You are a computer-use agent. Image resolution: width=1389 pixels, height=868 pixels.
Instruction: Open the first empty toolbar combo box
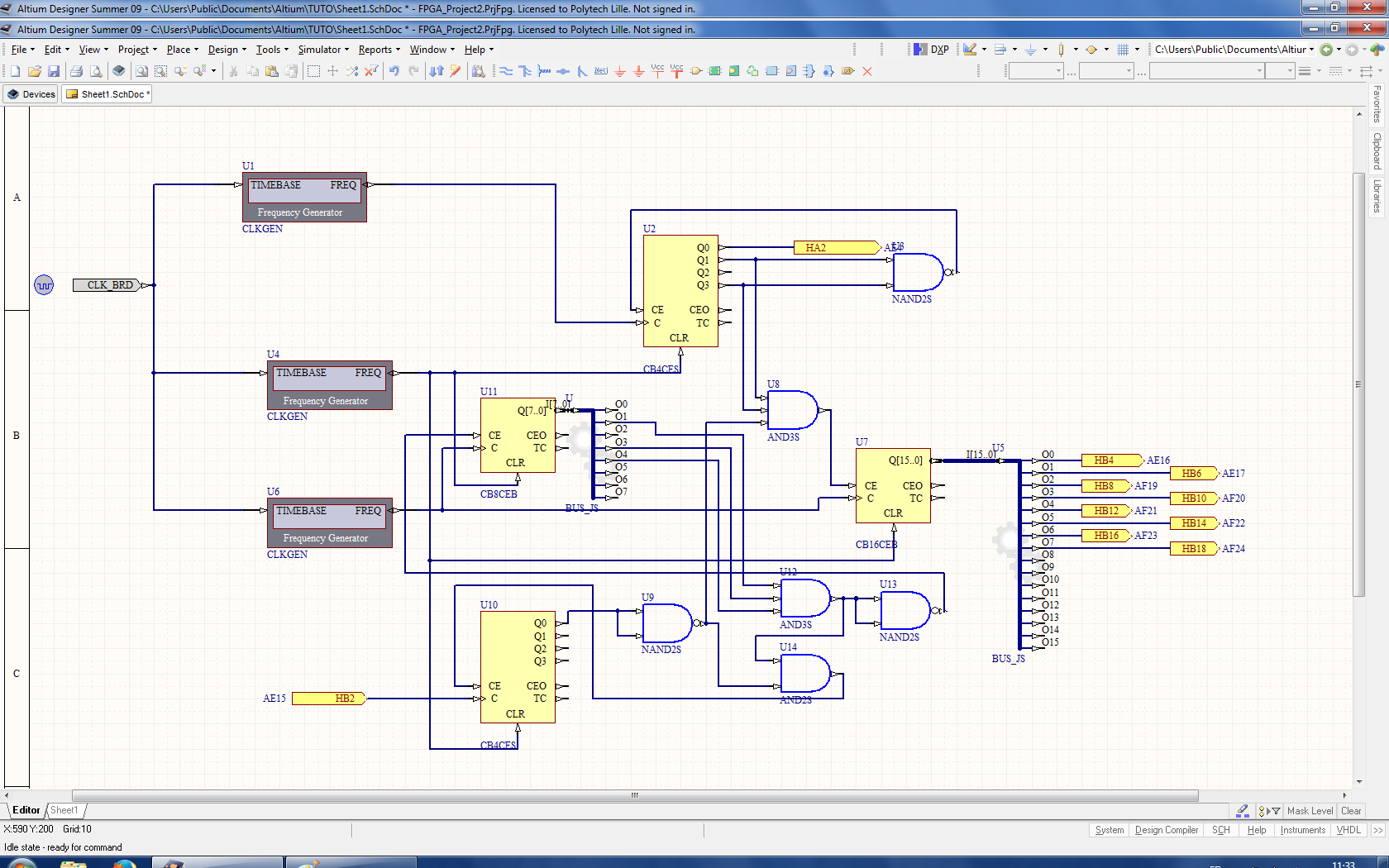1036,72
